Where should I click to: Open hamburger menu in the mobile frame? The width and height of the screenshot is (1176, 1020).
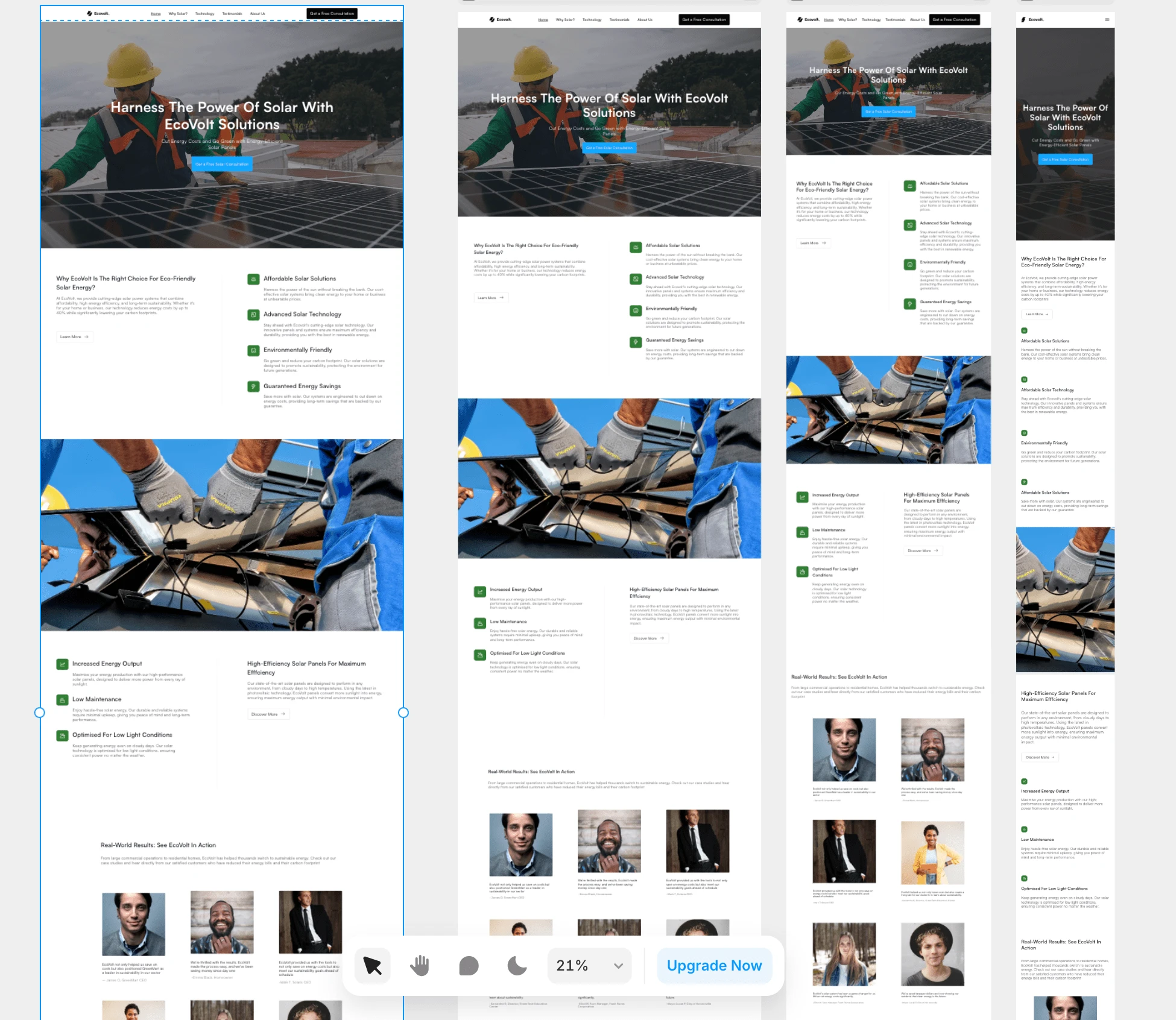(x=1107, y=20)
